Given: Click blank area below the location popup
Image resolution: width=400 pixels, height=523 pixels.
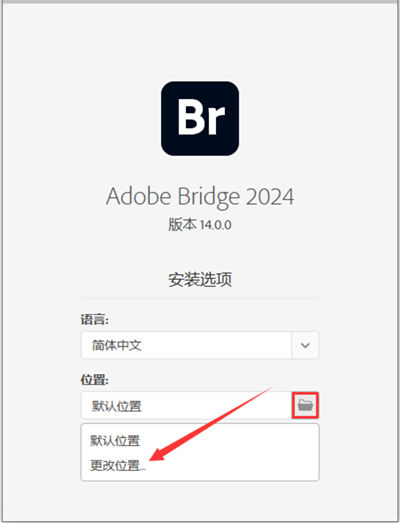Looking at the screenshot, I should [x=200, y=500].
